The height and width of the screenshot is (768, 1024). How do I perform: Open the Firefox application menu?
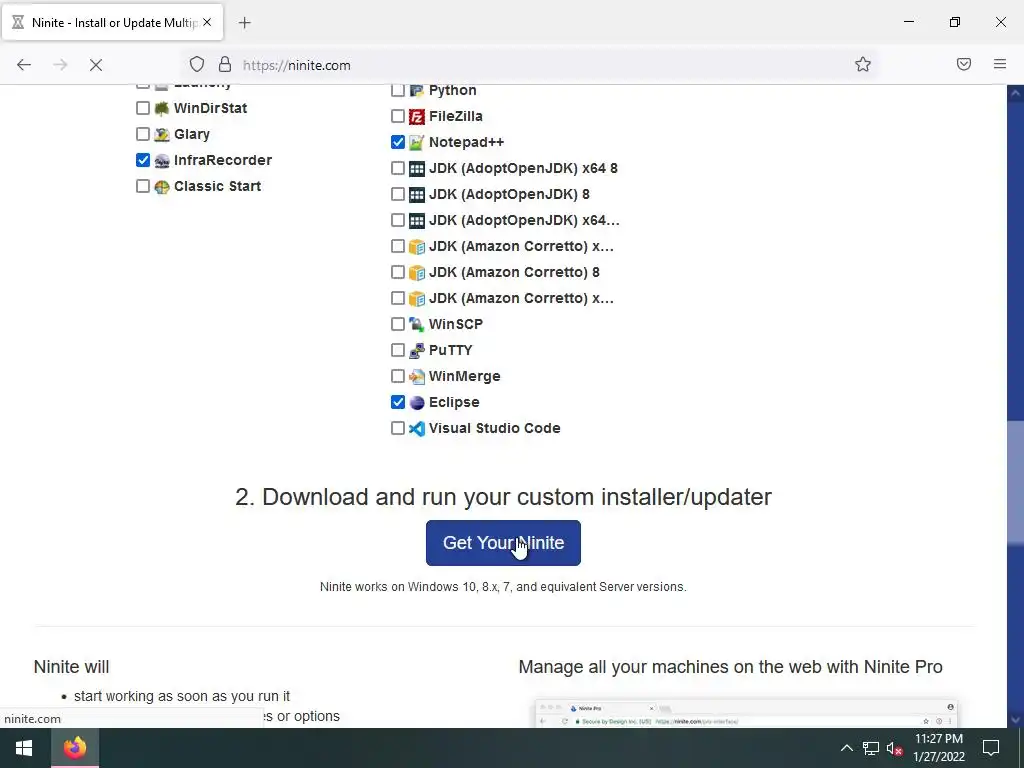coord(1000,64)
